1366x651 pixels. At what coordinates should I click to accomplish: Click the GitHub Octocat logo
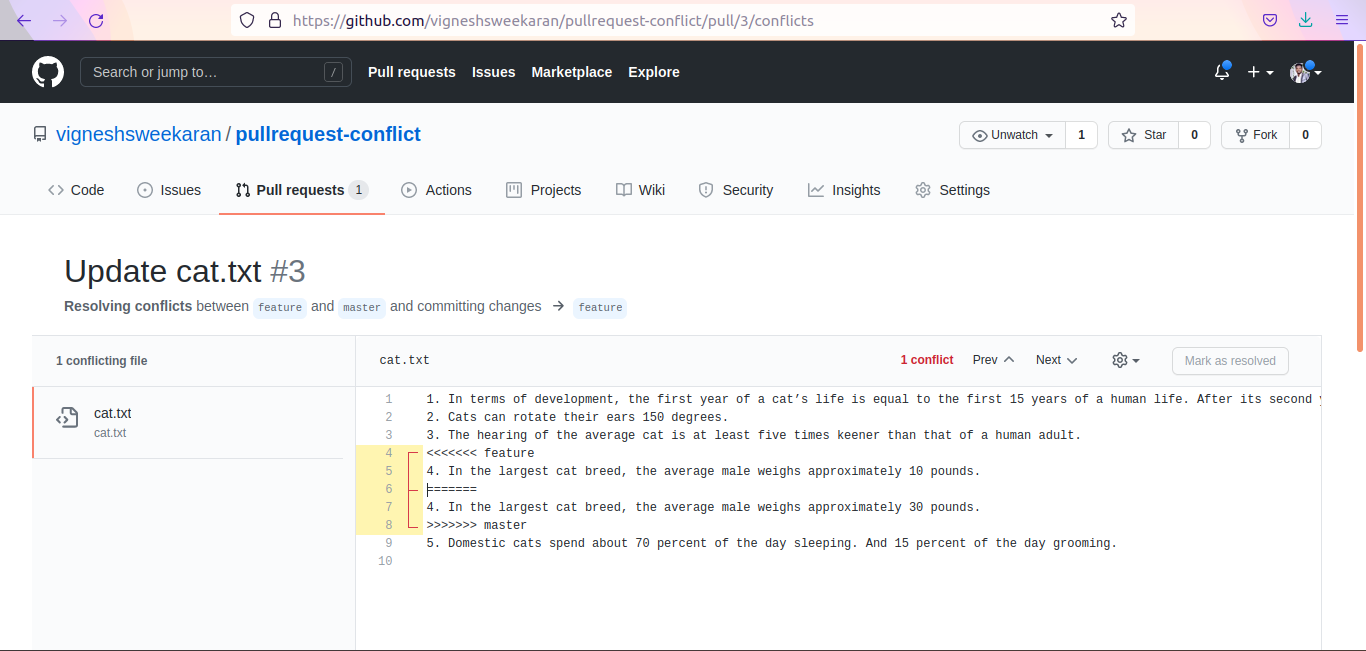click(x=48, y=72)
